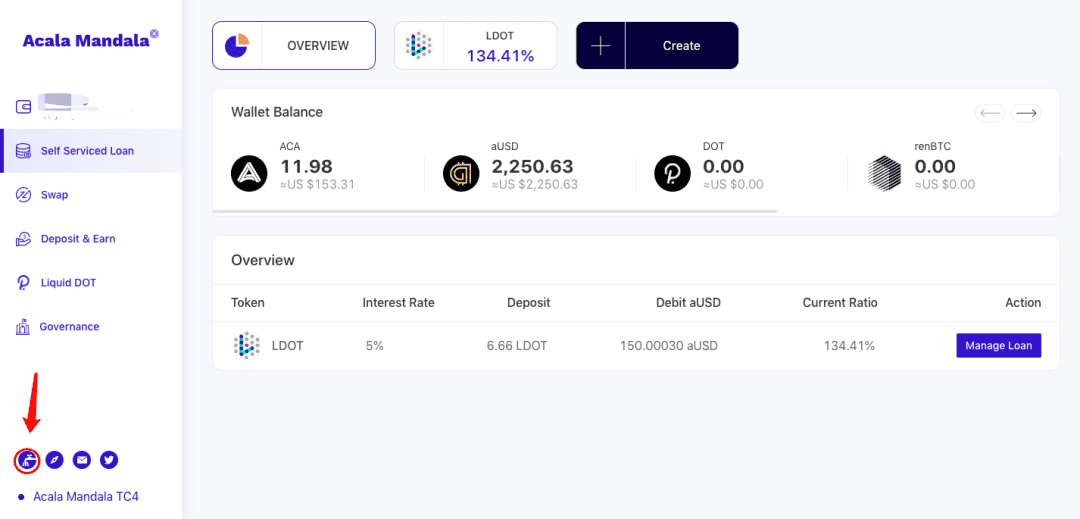1080x519 pixels.
Task: Click the ≈US $2,250.63 value
Action: [x=534, y=184]
